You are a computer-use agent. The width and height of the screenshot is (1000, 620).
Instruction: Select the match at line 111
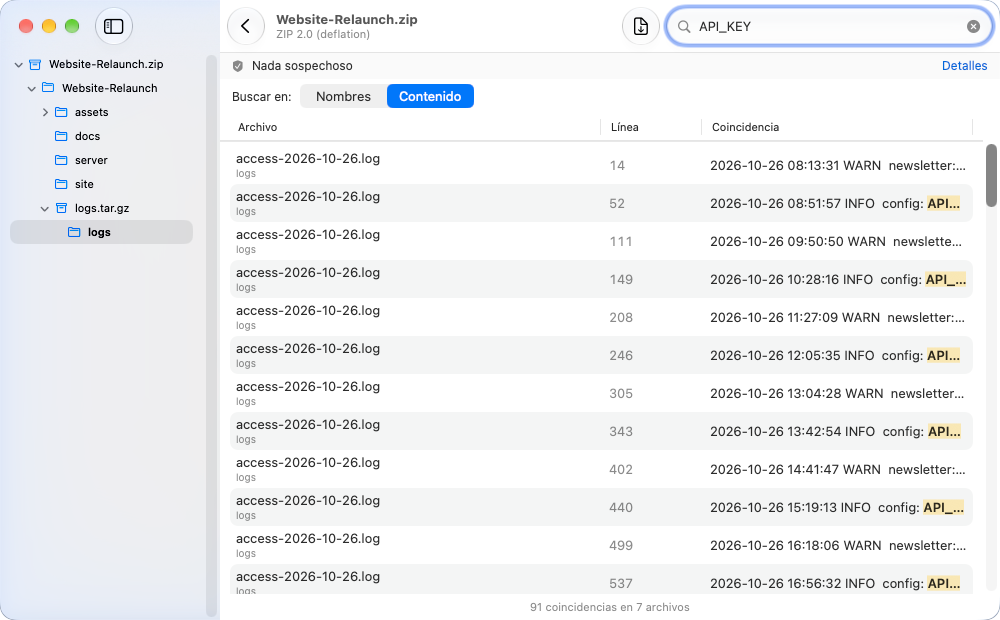click(601, 242)
